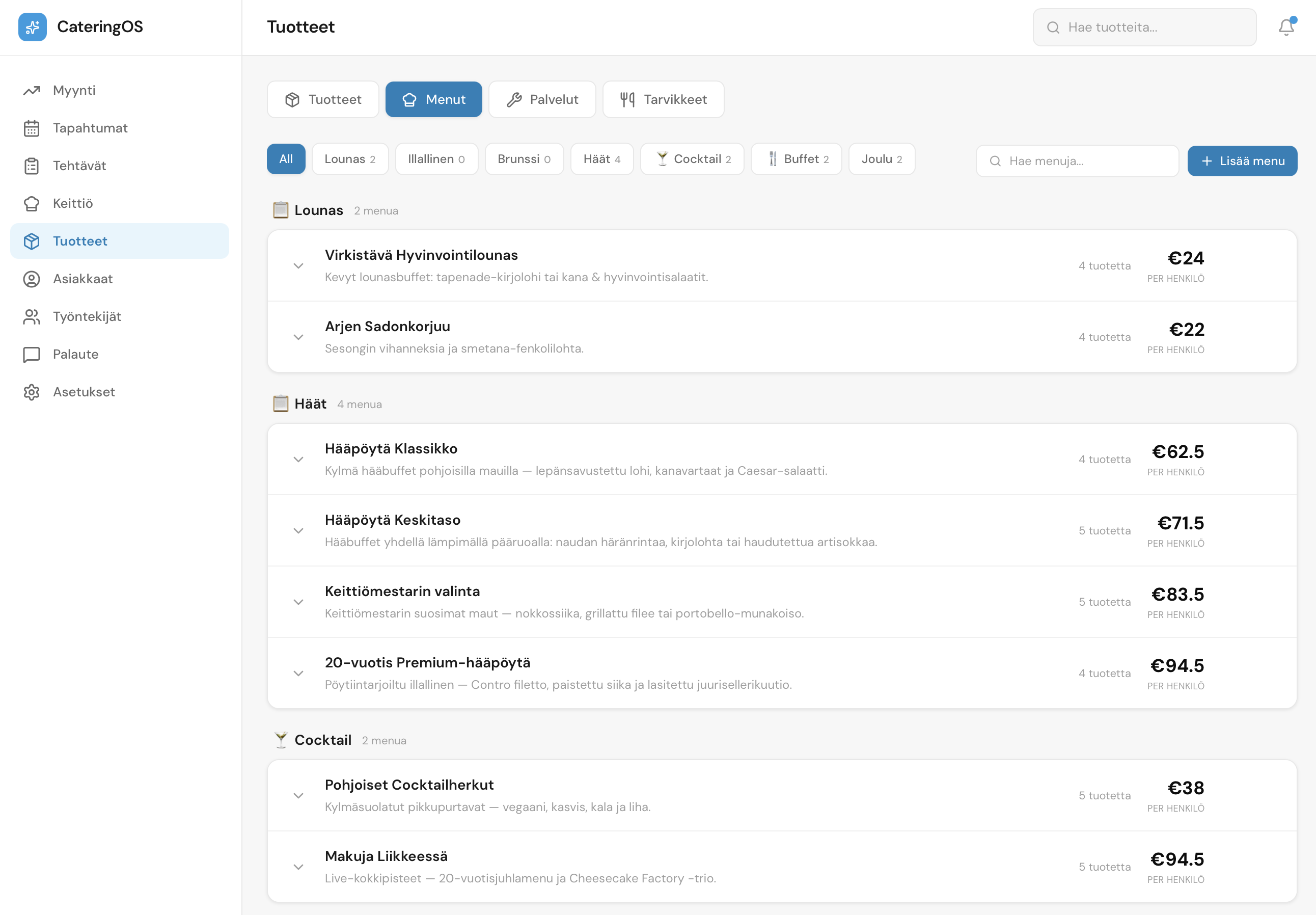The image size is (1316, 915).
Task: Filter menus by Häät category
Action: pos(601,159)
